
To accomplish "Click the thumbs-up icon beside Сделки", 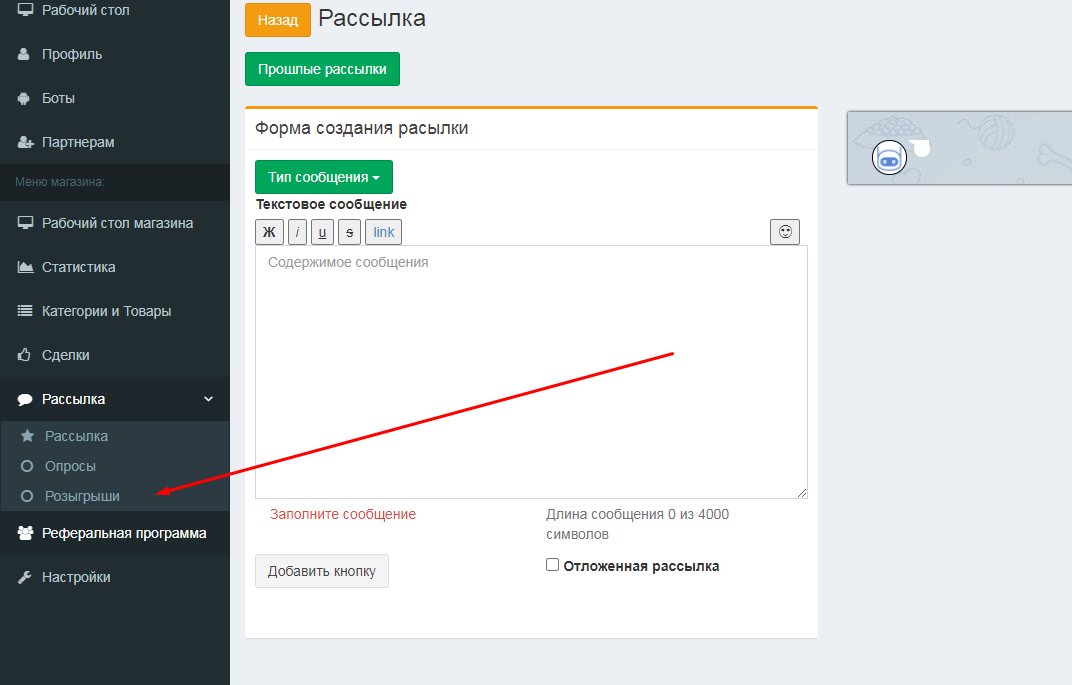I will [x=25, y=355].
